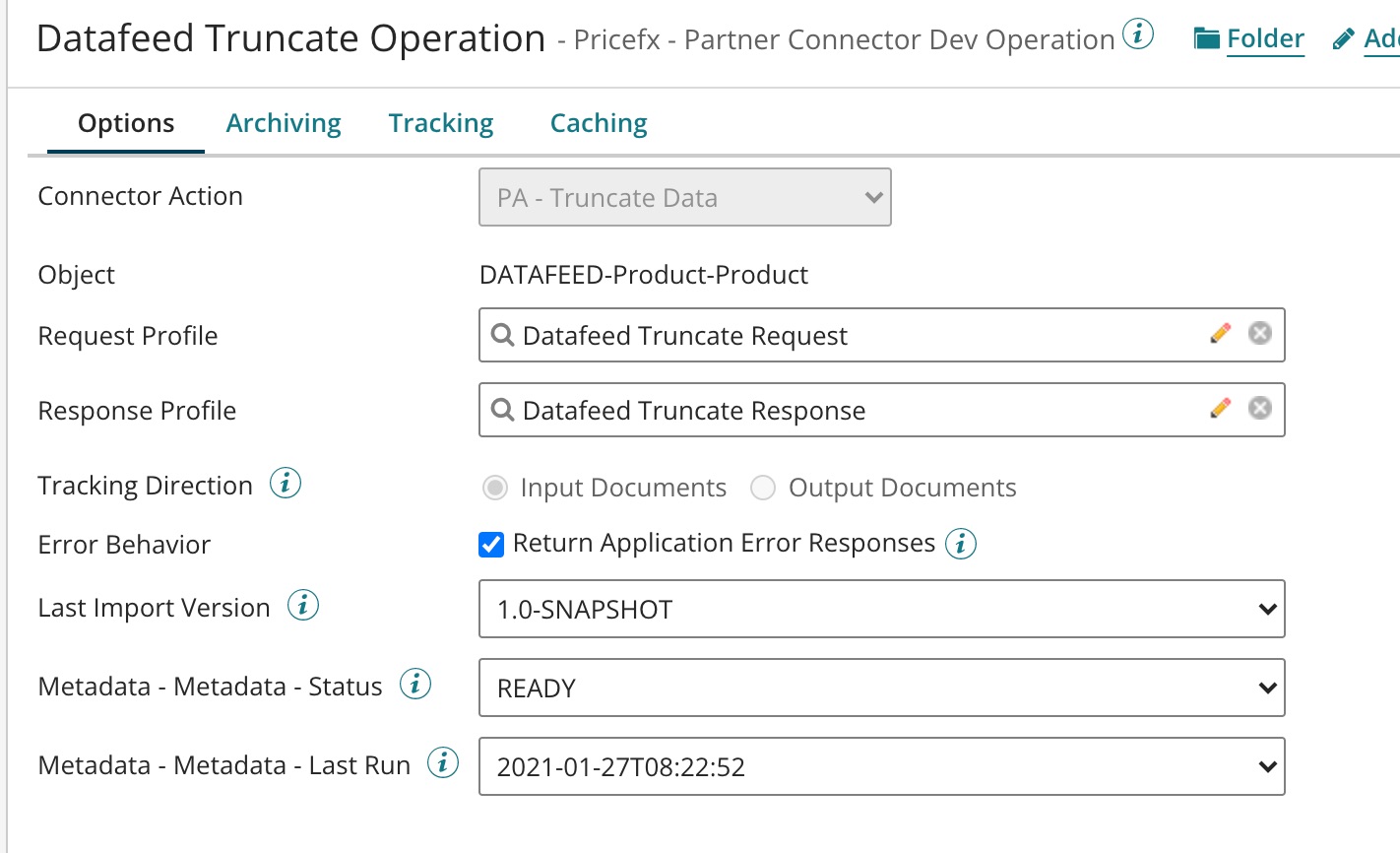This screenshot has width=1400, height=853.
Task: Uncheck Return Application Error Responses checkbox
Action: pos(491,544)
